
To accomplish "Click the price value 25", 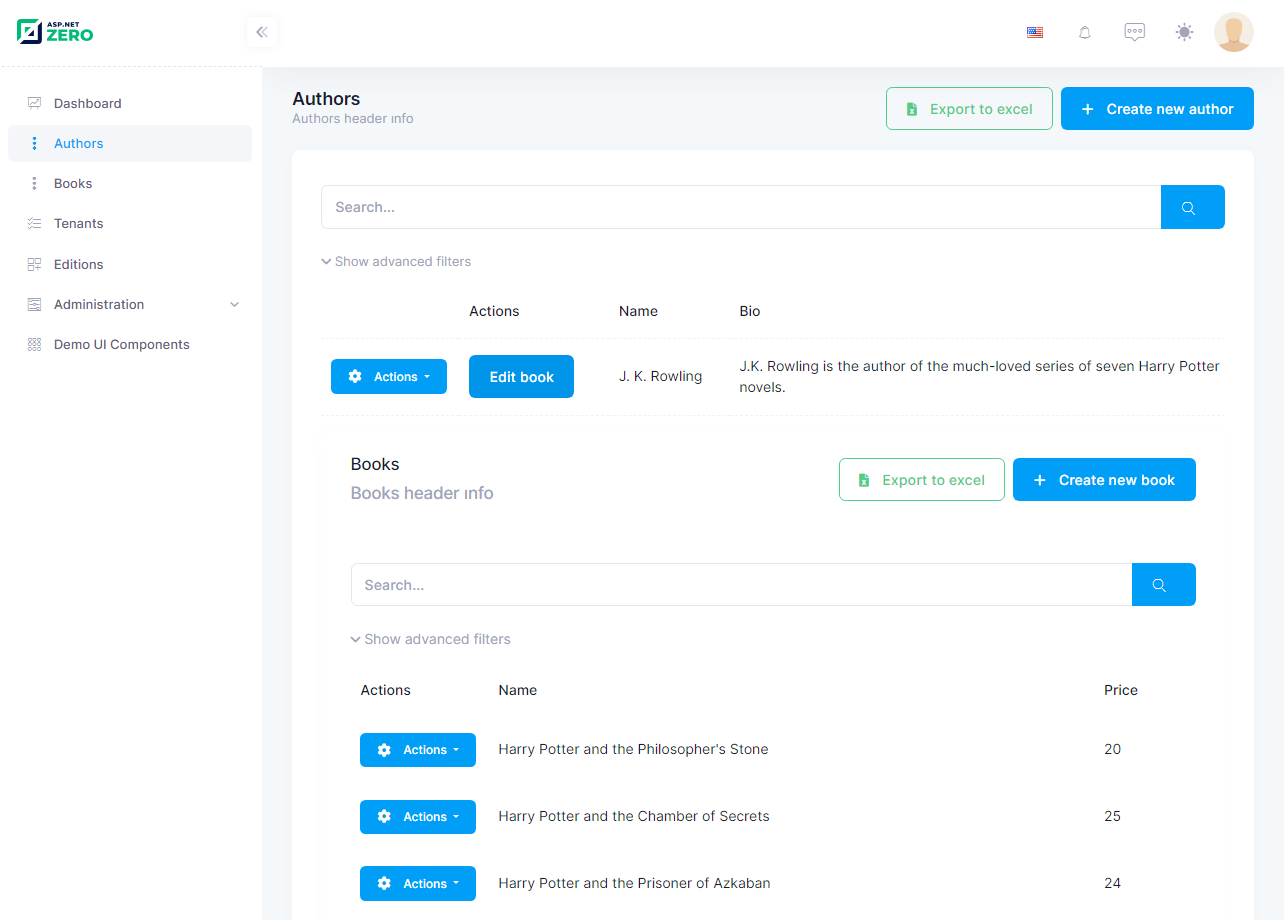I will click(x=1112, y=816).
